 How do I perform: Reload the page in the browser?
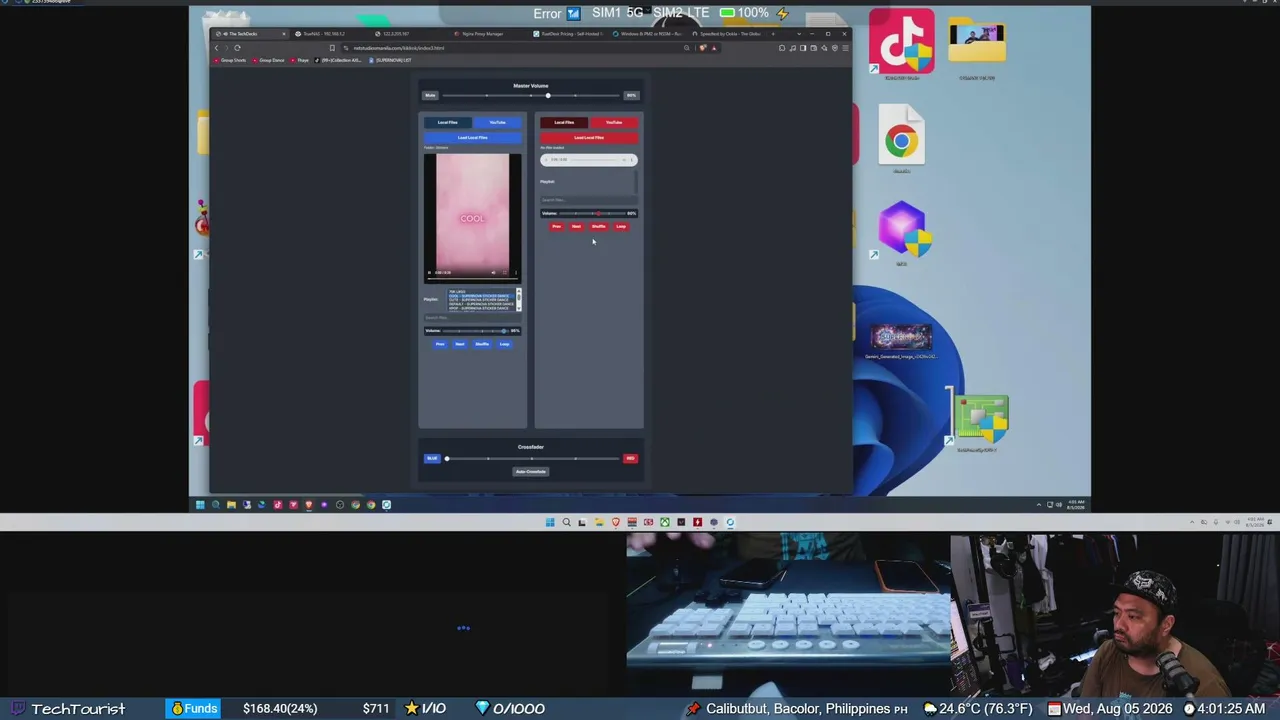click(x=237, y=48)
